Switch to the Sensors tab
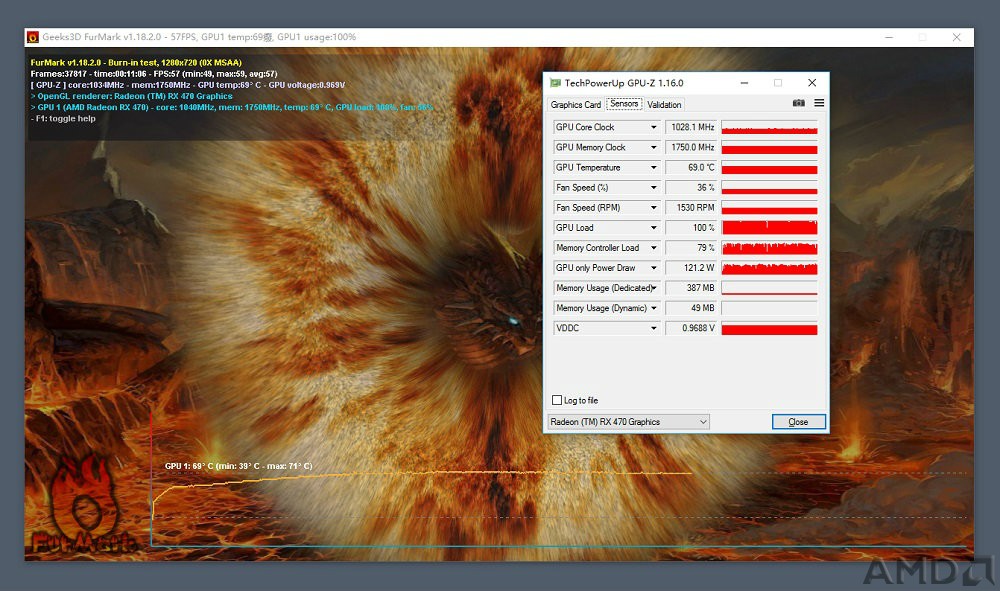This screenshot has width=1000, height=591. (x=624, y=104)
